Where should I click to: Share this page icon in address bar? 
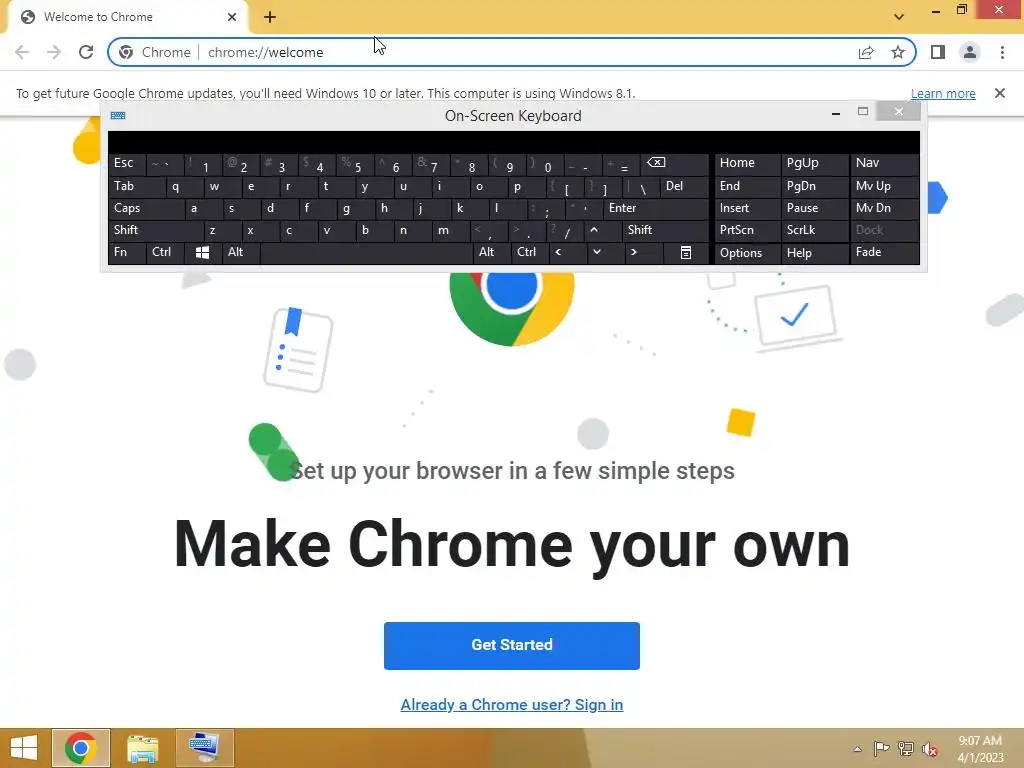pyautogui.click(x=866, y=52)
